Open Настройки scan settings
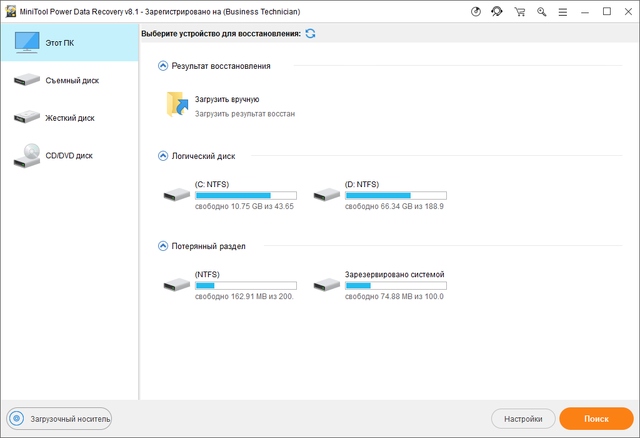The image size is (640, 438). coord(523,419)
